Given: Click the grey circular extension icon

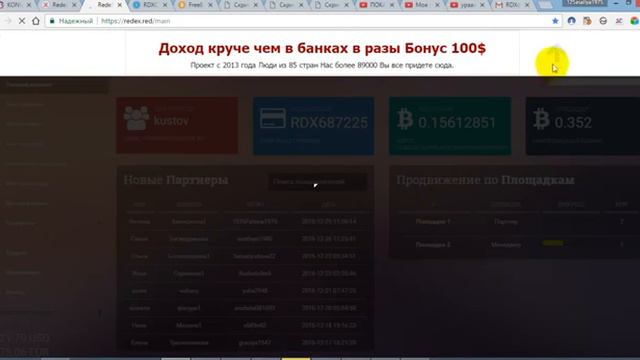Looking at the screenshot, I should click(603, 20).
